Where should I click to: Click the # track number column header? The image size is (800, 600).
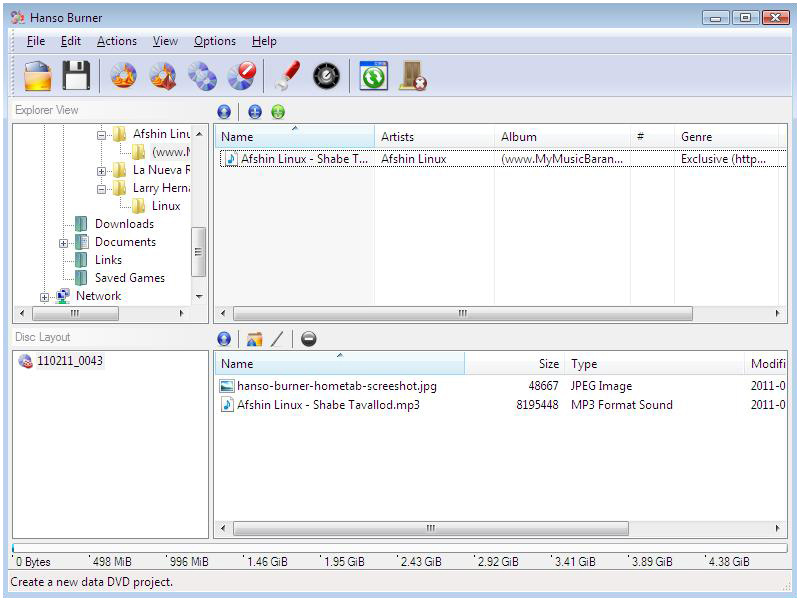point(653,136)
